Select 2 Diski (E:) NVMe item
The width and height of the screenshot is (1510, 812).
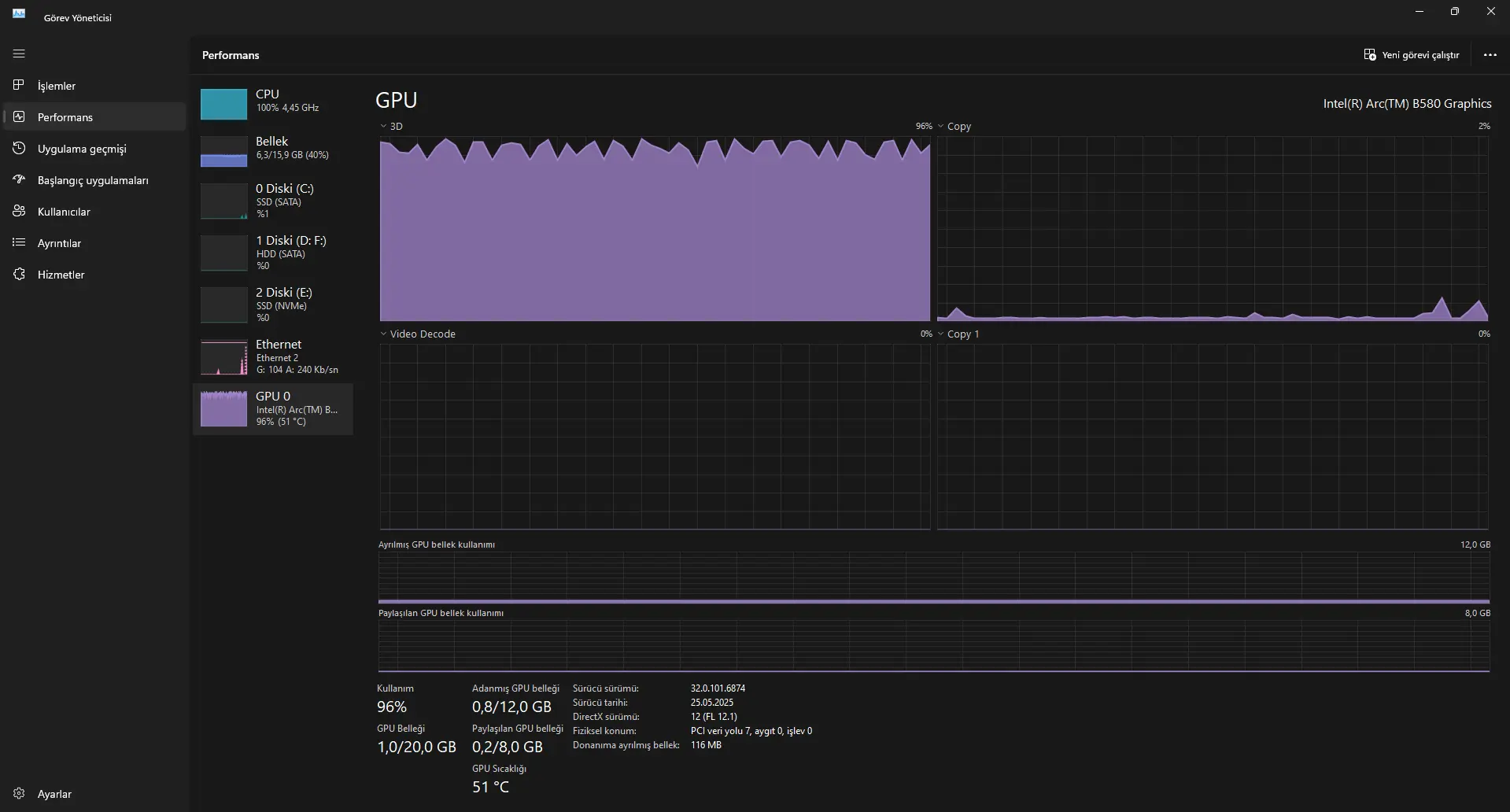point(273,304)
